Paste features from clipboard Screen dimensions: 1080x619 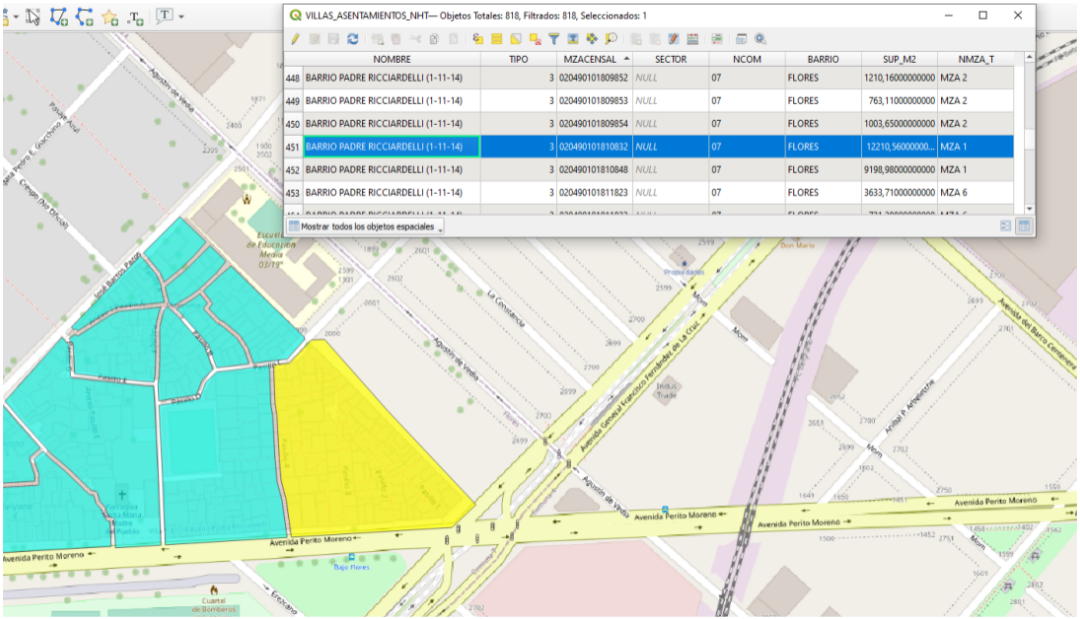453,39
